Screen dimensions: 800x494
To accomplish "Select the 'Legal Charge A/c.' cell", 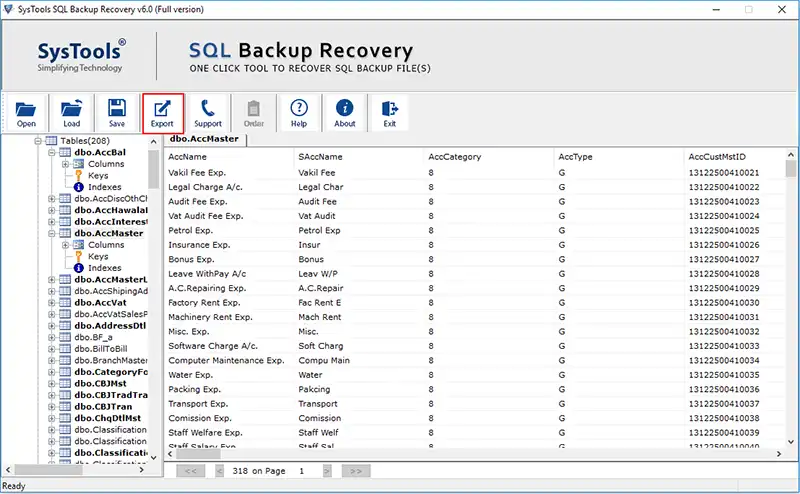I will [229, 187].
